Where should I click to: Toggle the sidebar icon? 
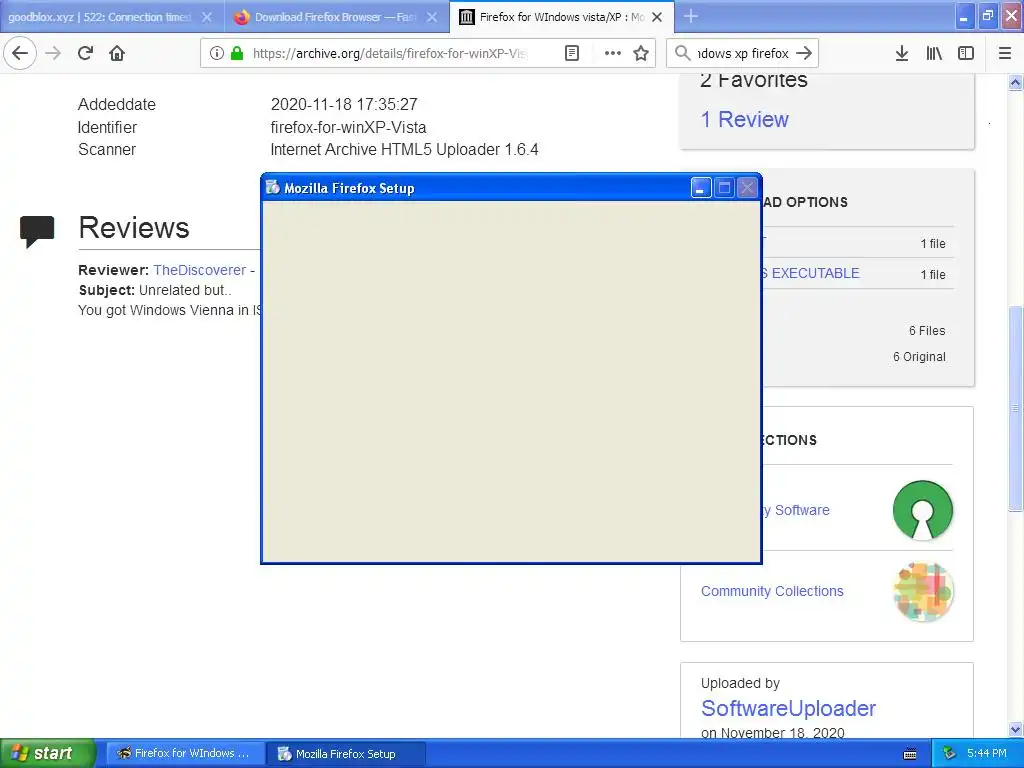point(966,53)
